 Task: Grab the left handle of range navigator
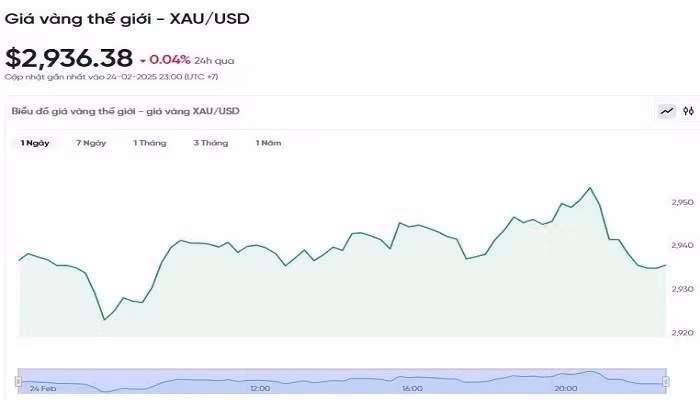pos(18,379)
